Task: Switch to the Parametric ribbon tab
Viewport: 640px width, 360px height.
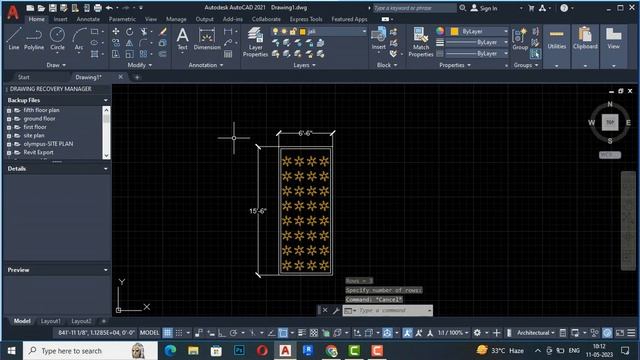Action: (122, 19)
